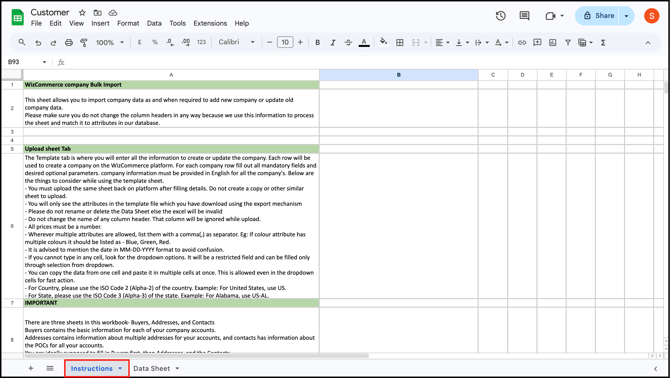Viewport: 670px width, 378px height.
Task: Collapse the toolbar chevron
Action: point(648,42)
